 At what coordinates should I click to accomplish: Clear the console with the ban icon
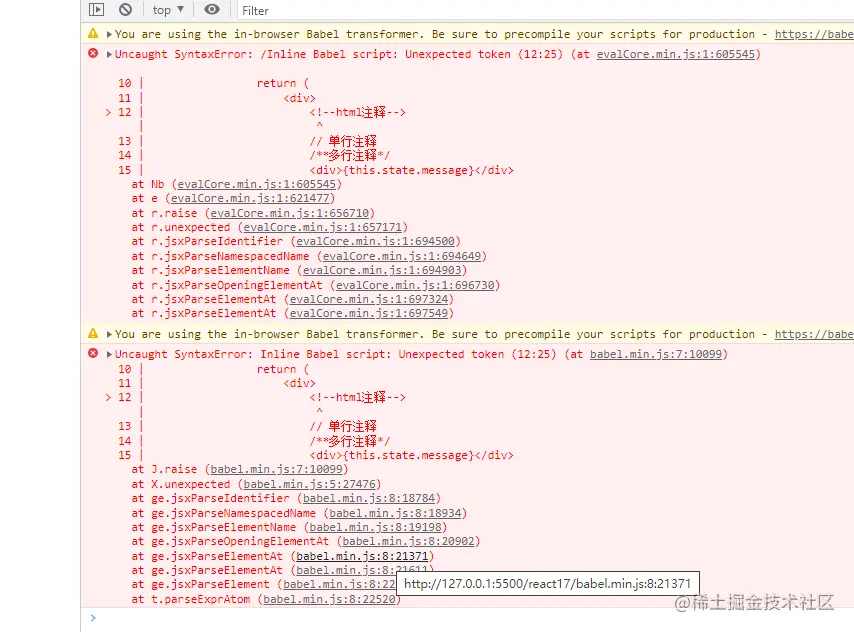coord(125,9)
